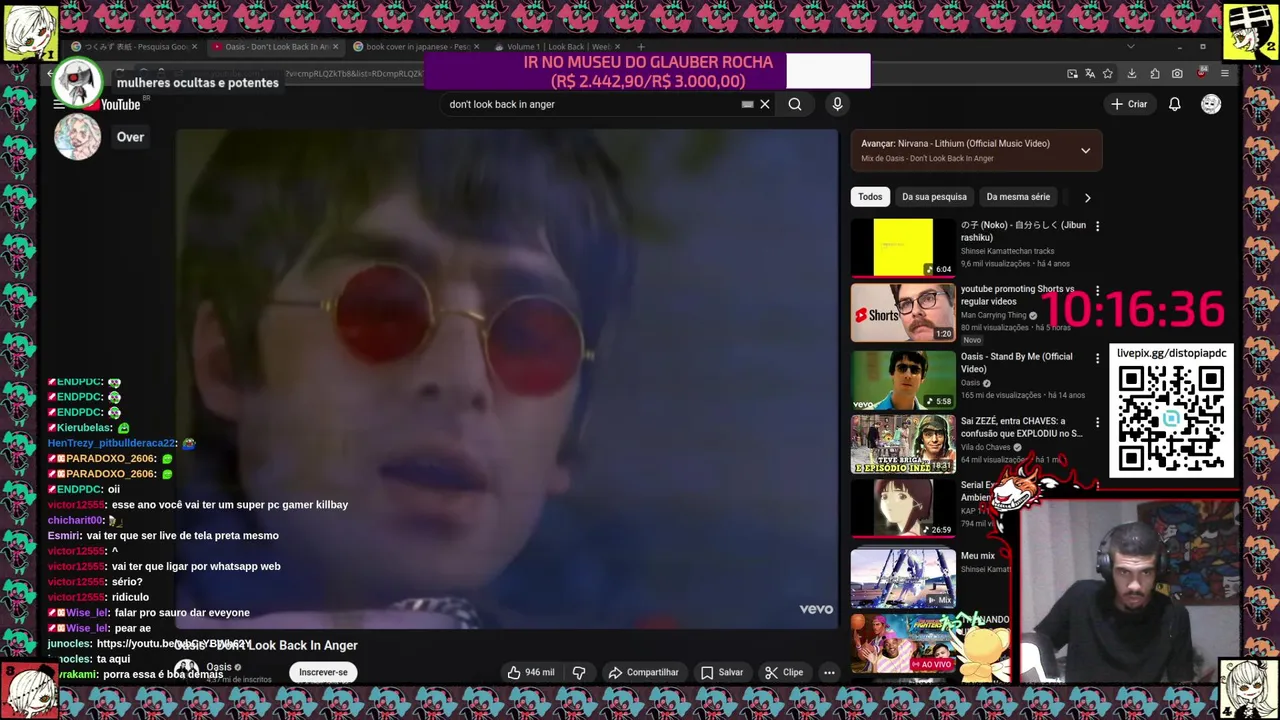The height and width of the screenshot is (720, 1280).
Task: Open more actions ellipsis below video
Action: click(829, 672)
